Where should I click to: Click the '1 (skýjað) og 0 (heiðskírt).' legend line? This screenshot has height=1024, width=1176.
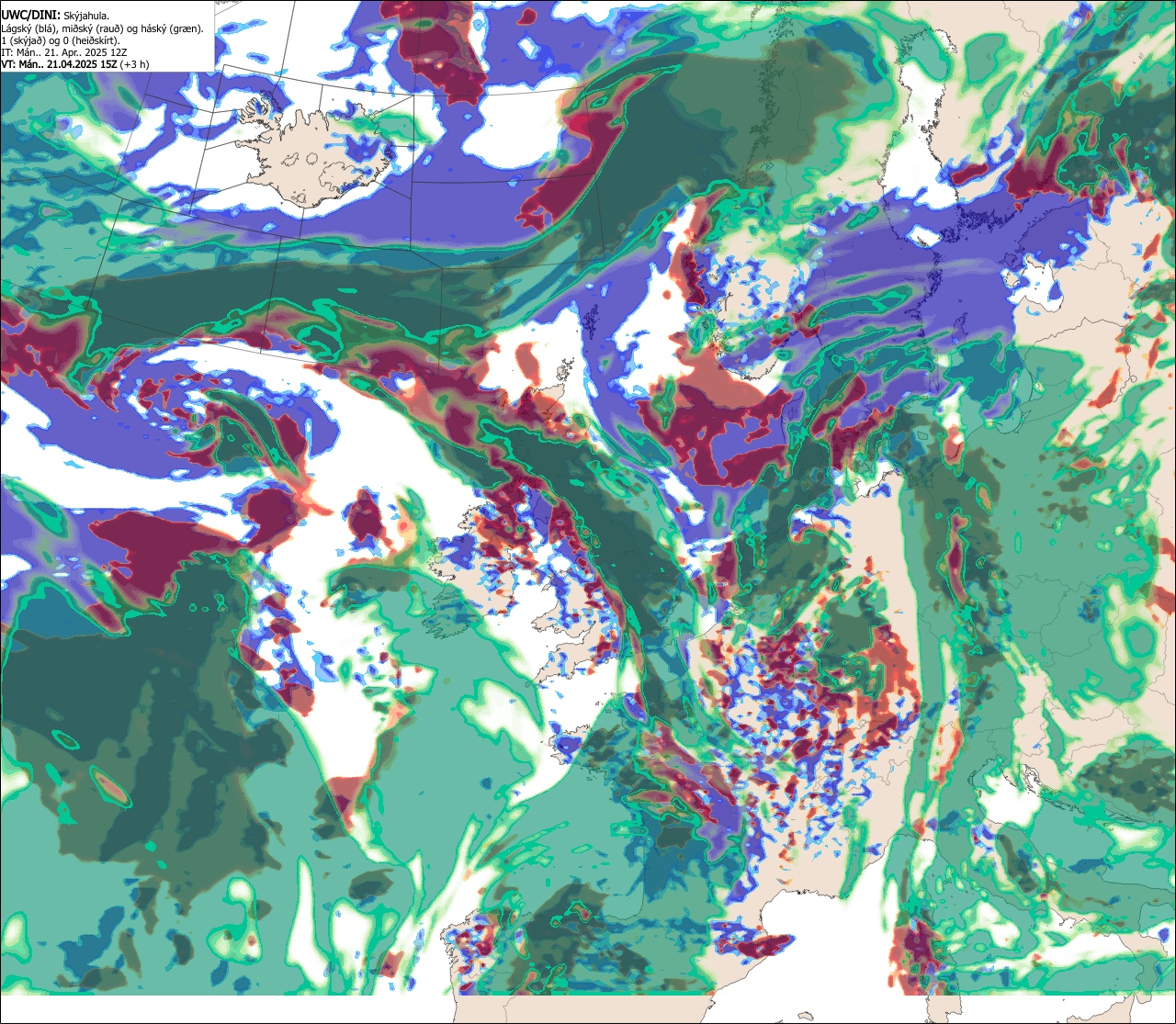[60, 40]
